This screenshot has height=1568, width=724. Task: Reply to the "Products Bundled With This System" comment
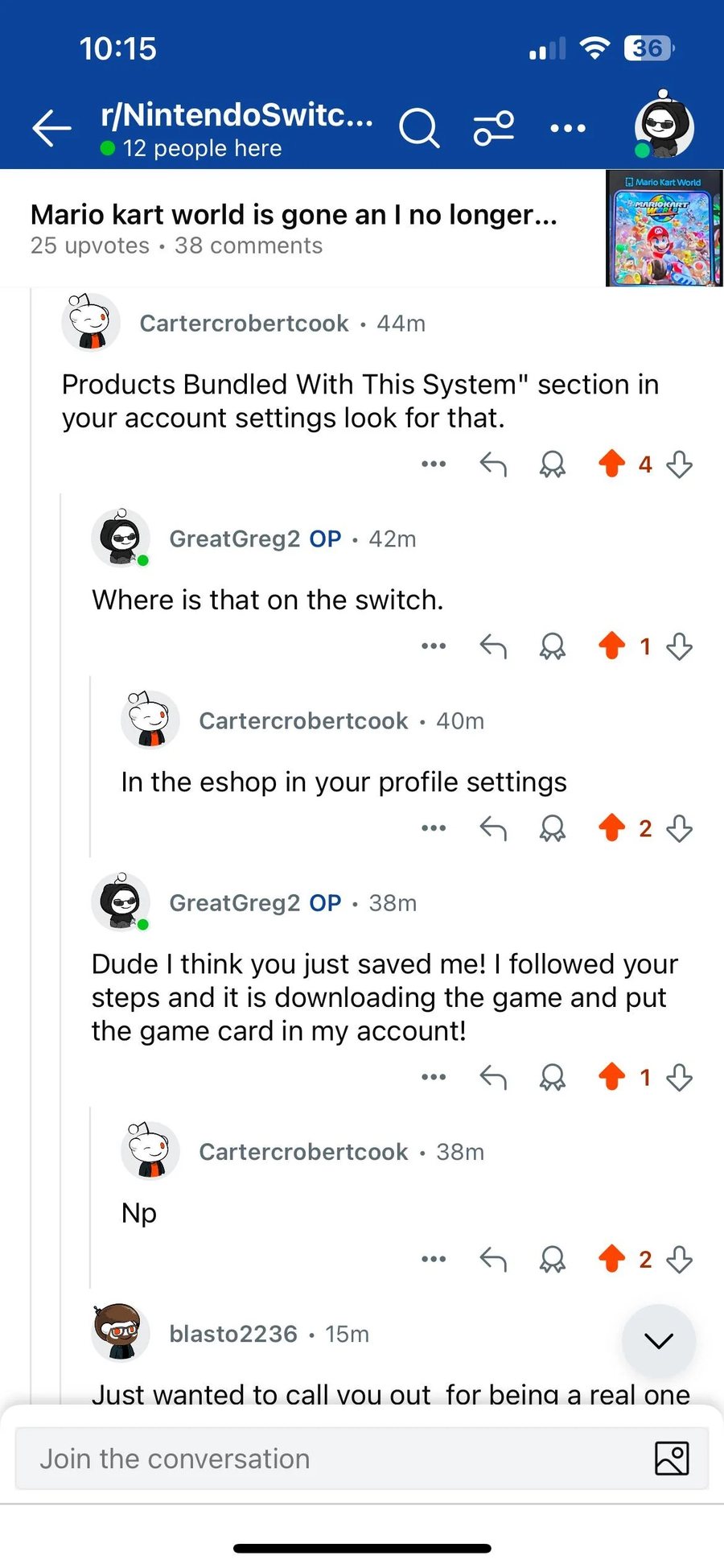coord(493,464)
